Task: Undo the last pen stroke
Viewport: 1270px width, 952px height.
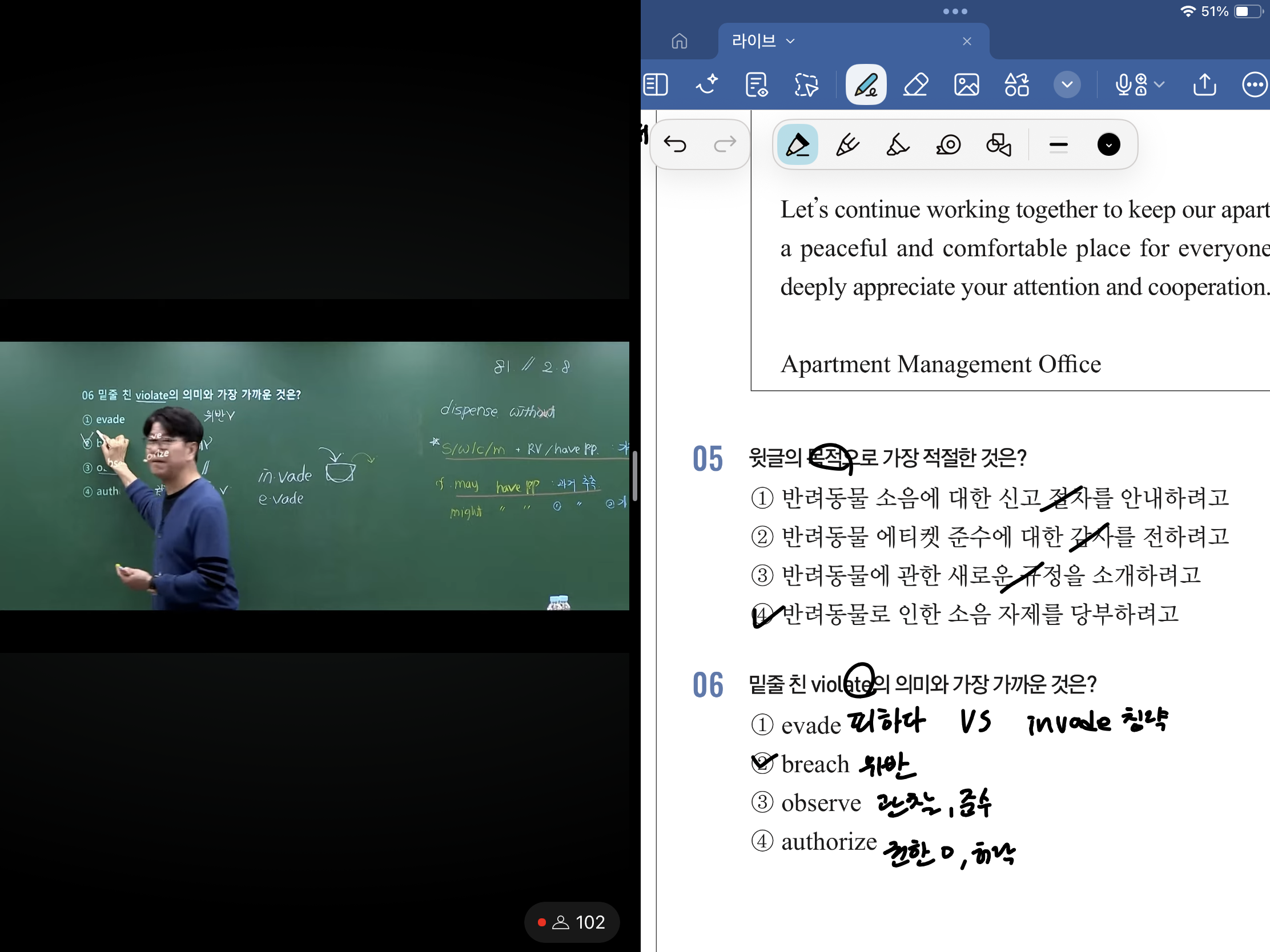Action: (675, 144)
